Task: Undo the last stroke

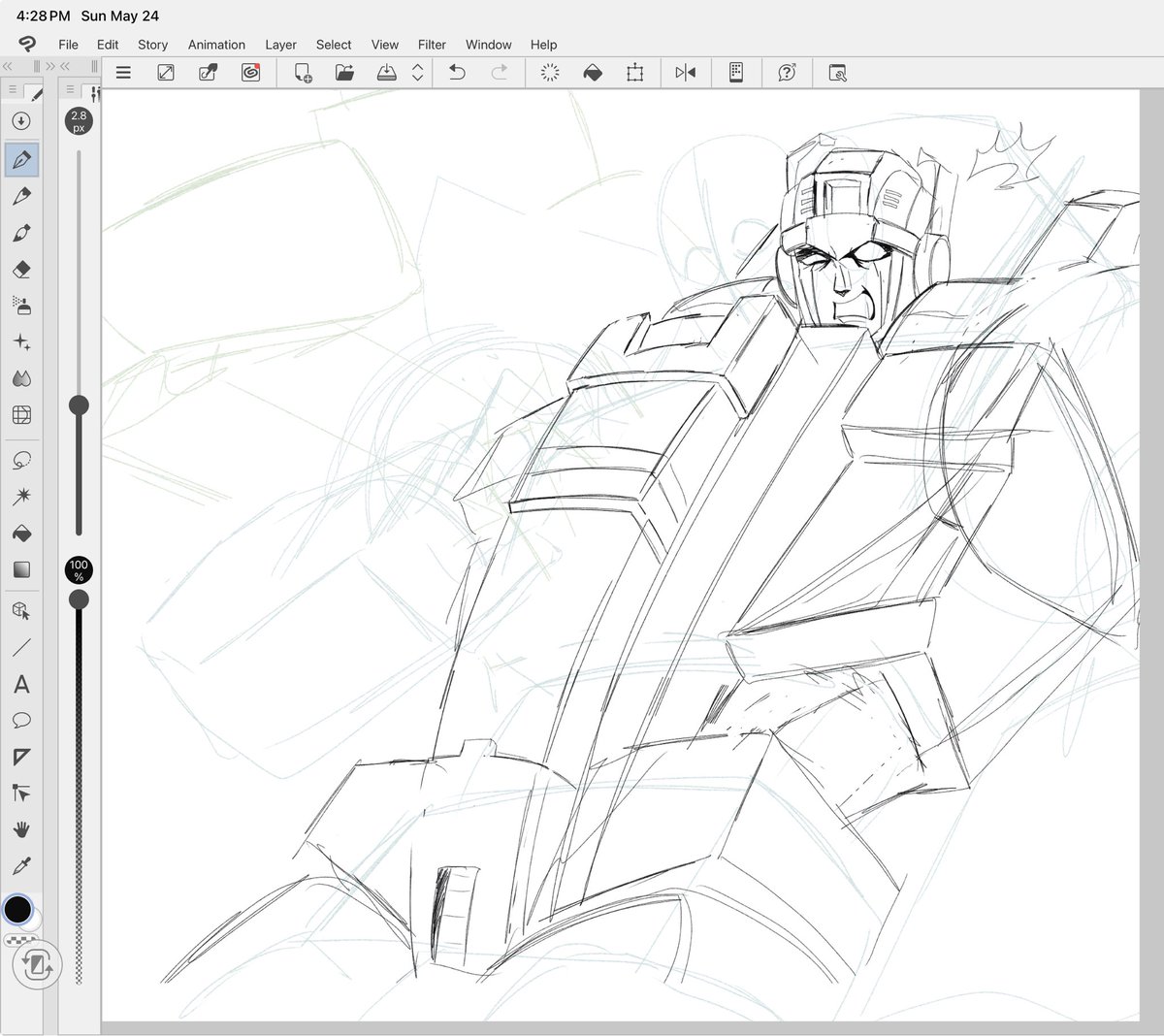Action: pyautogui.click(x=457, y=73)
